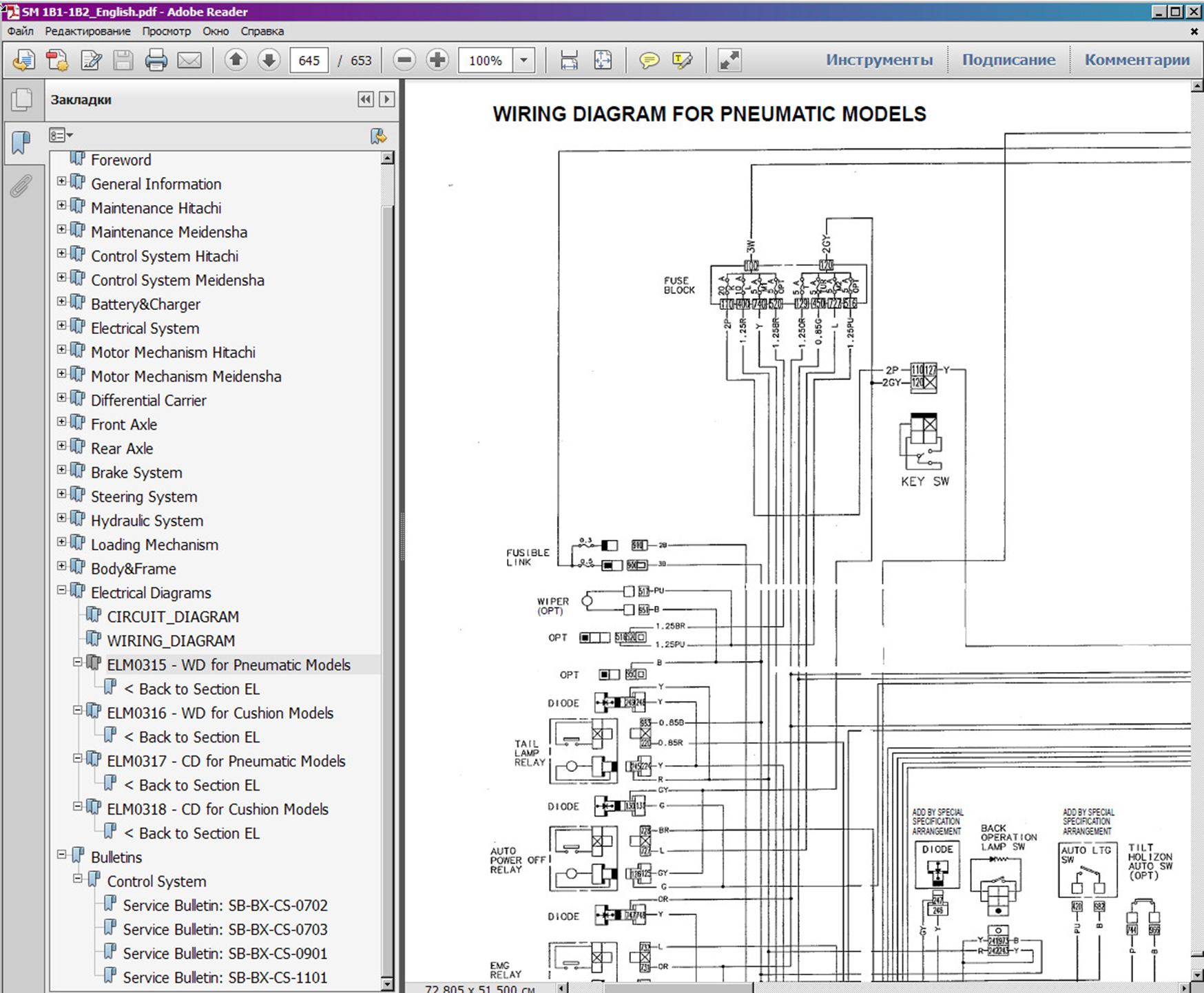Image resolution: width=1204 pixels, height=993 pixels.
Task: Open Service Bulletin SB-BX-CS-0702 bookmark
Action: click(225, 906)
